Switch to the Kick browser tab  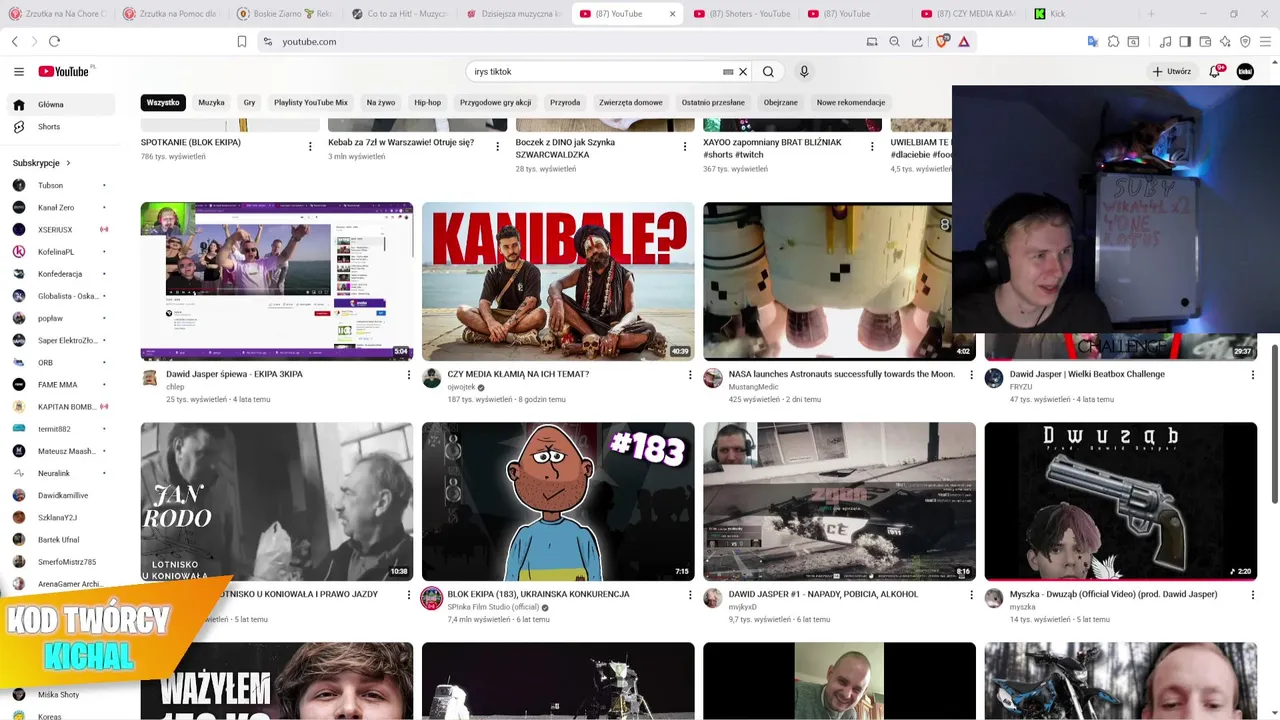tap(1083, 14)
